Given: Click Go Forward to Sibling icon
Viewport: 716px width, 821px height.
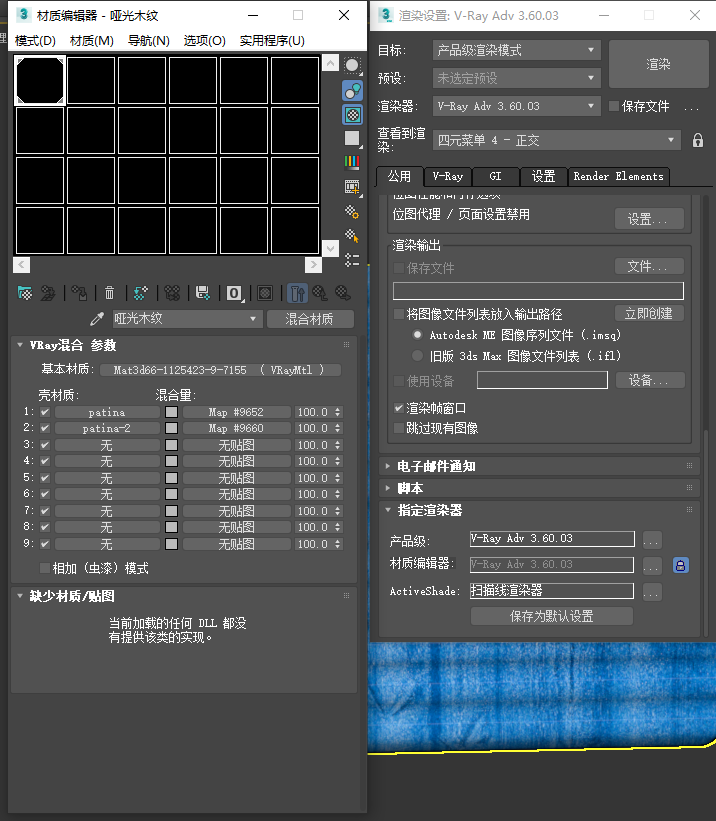Looking at the screenshot, I should [x=343, y=293].
